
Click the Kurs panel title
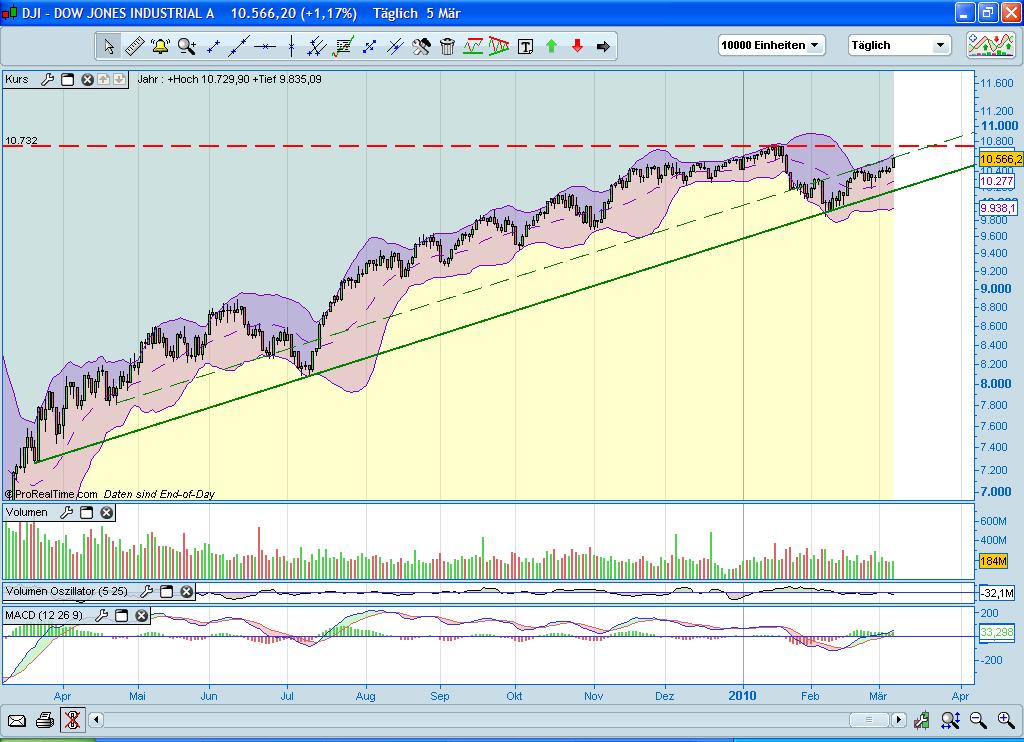tap(17, 80)
